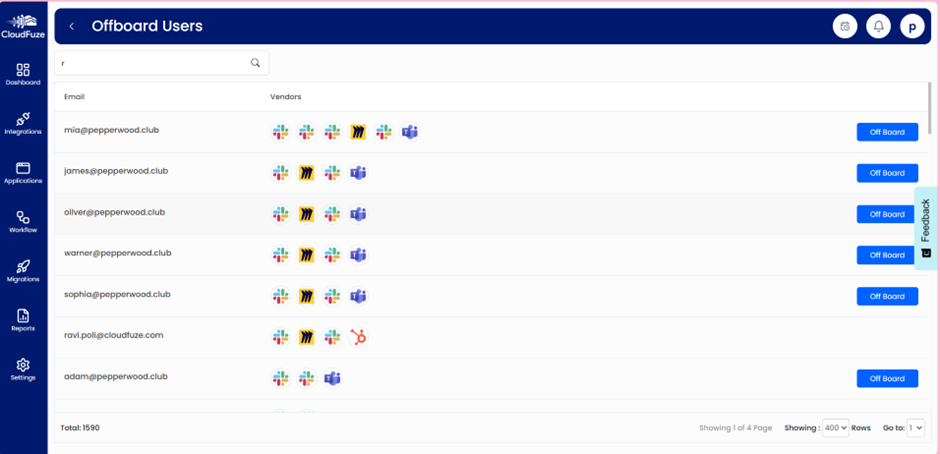Open the Dashboard from the sidebar

23,74
